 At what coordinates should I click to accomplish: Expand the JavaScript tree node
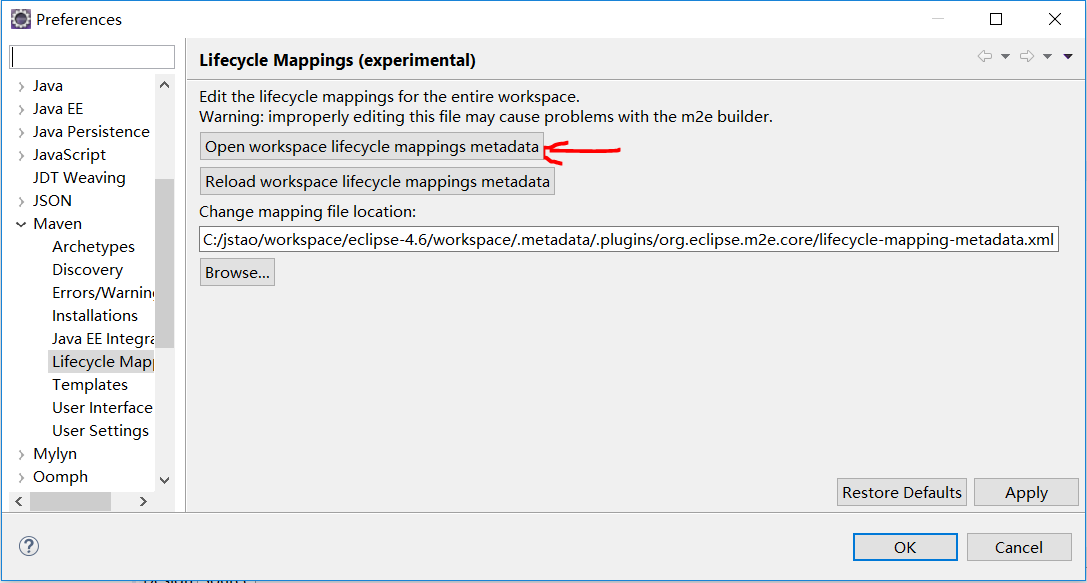tap(21, 155)
